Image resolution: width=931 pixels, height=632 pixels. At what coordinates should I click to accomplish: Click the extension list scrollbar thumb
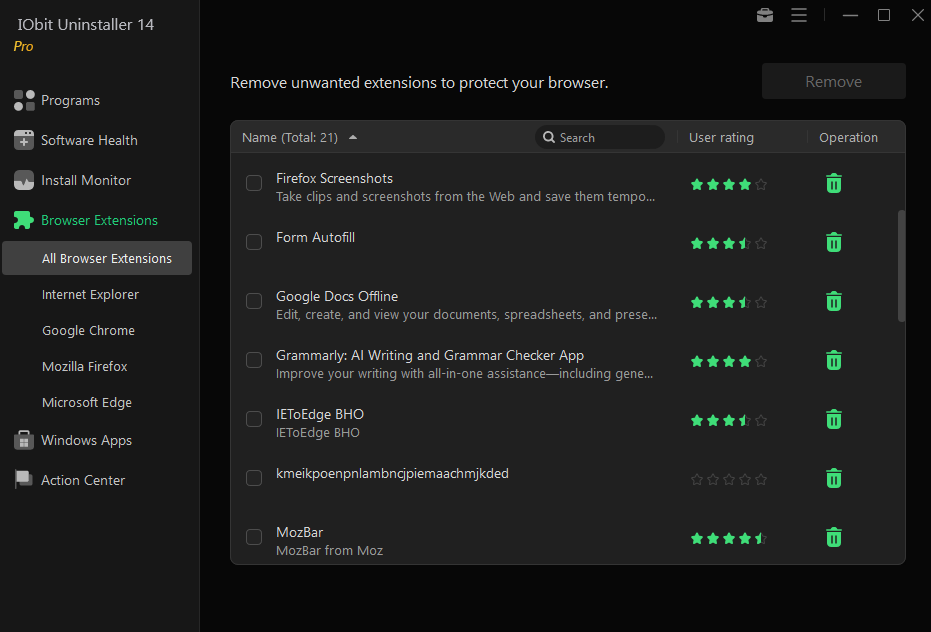(901, 266)
